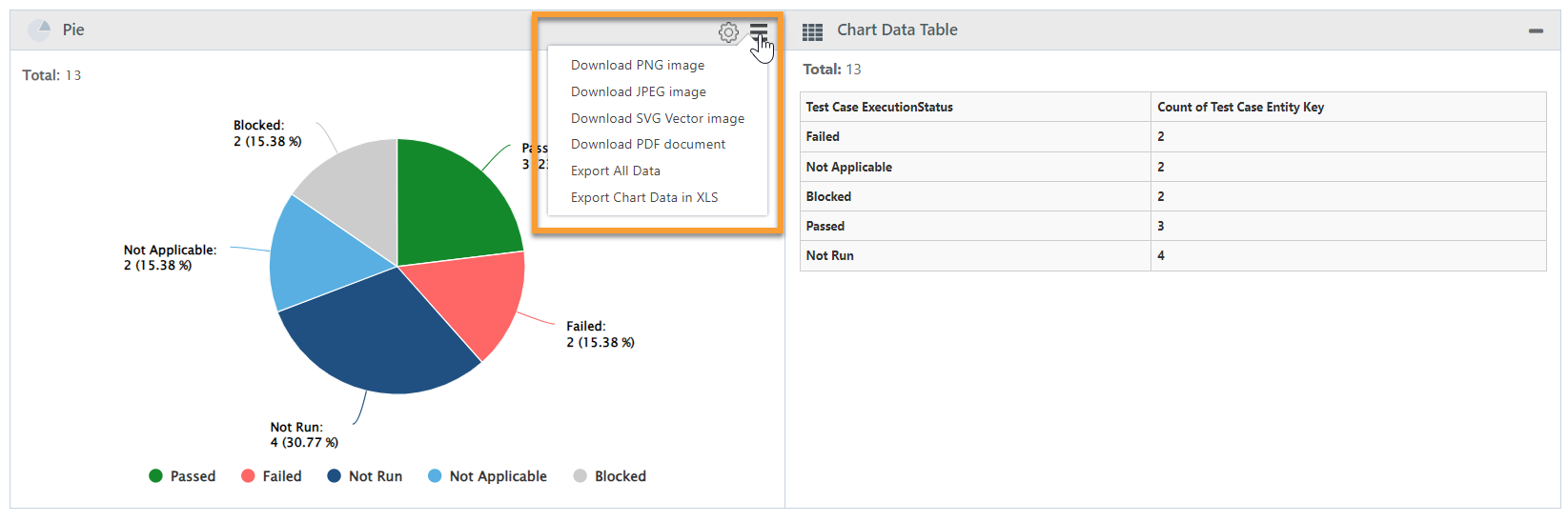Sort by Test Case ExecutionStatus column header
The image size is (1568, 522).
click(x=879, y=107)
